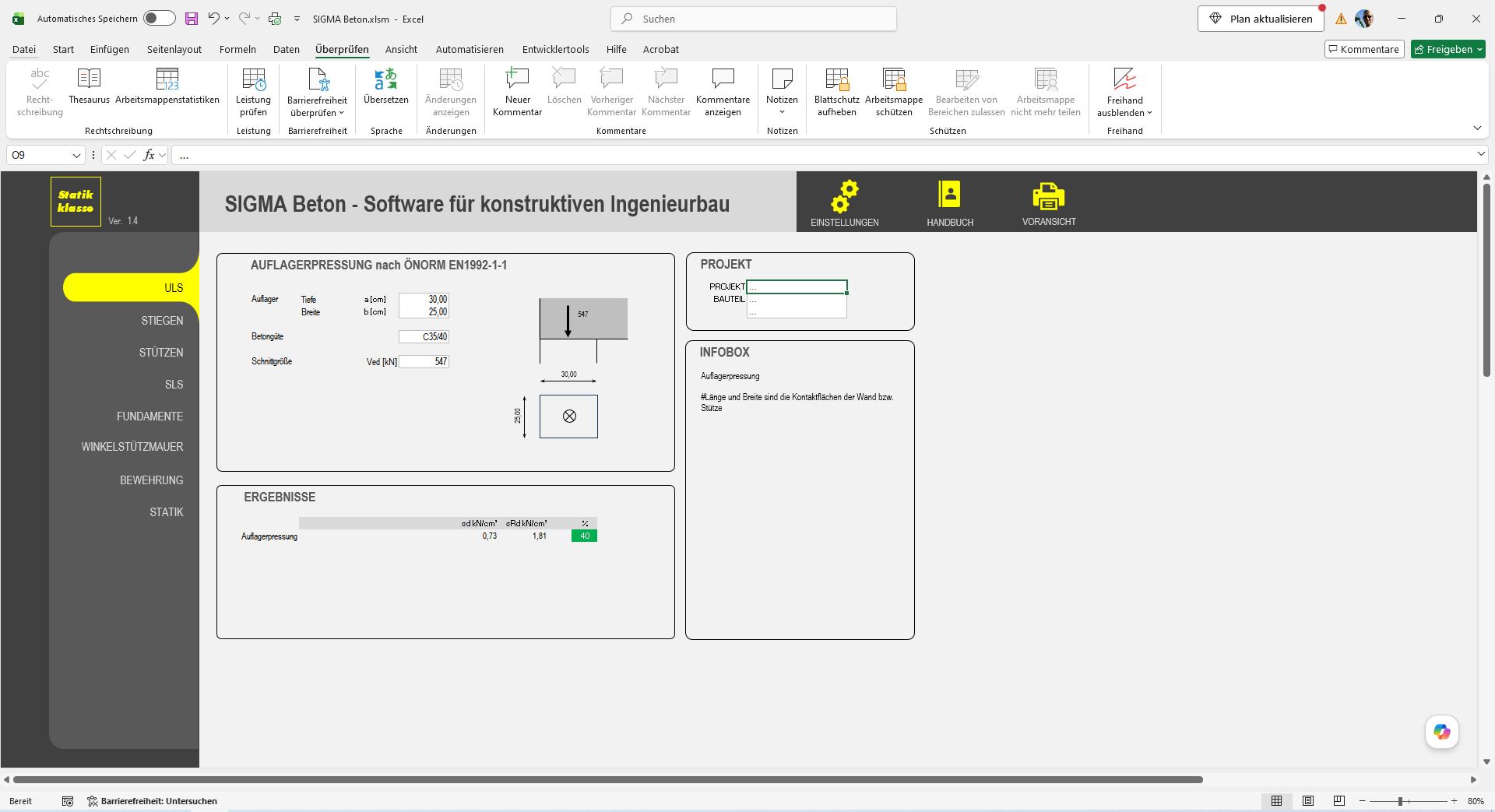The height and width of the screenshot is (812, 1495).
Task: Open Barrierefreiheit überprüfen dropdown arrow
Action: click(341, 113)
